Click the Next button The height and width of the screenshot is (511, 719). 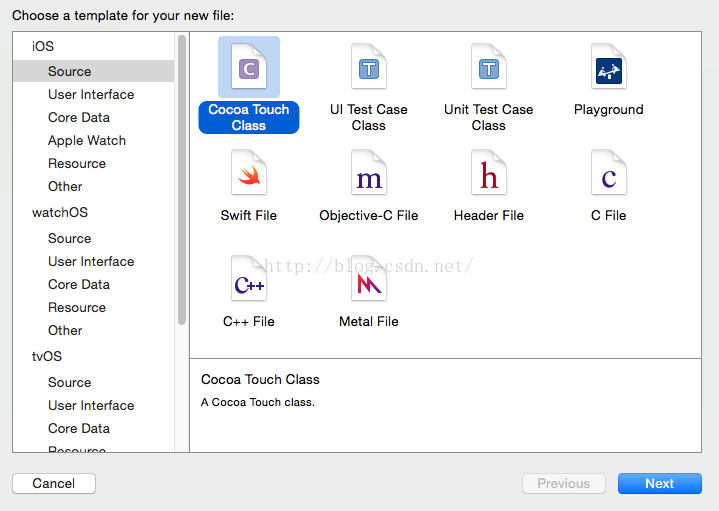click(x=659, y=483)
